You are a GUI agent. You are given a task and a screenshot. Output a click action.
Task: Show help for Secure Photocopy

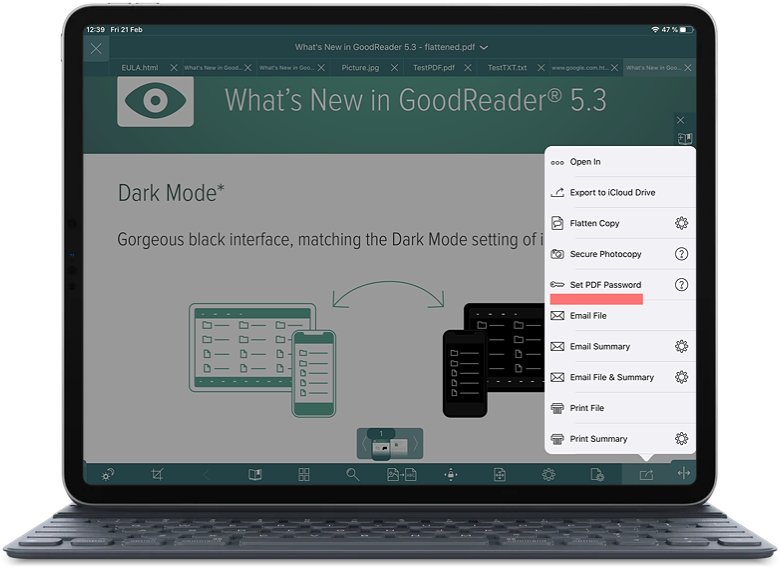(x=682, y=254)
